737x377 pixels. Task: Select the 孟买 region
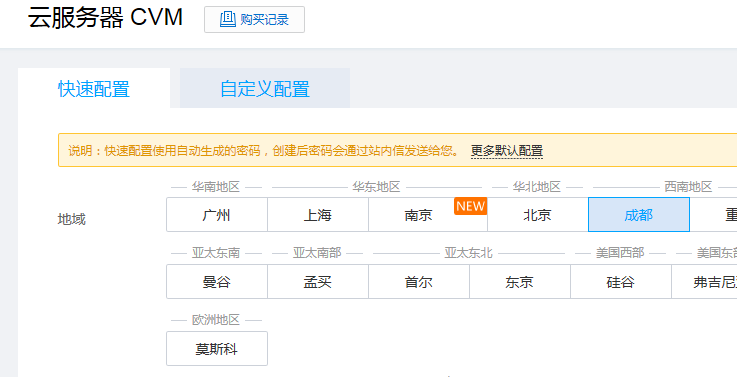(x=318, y=282)
